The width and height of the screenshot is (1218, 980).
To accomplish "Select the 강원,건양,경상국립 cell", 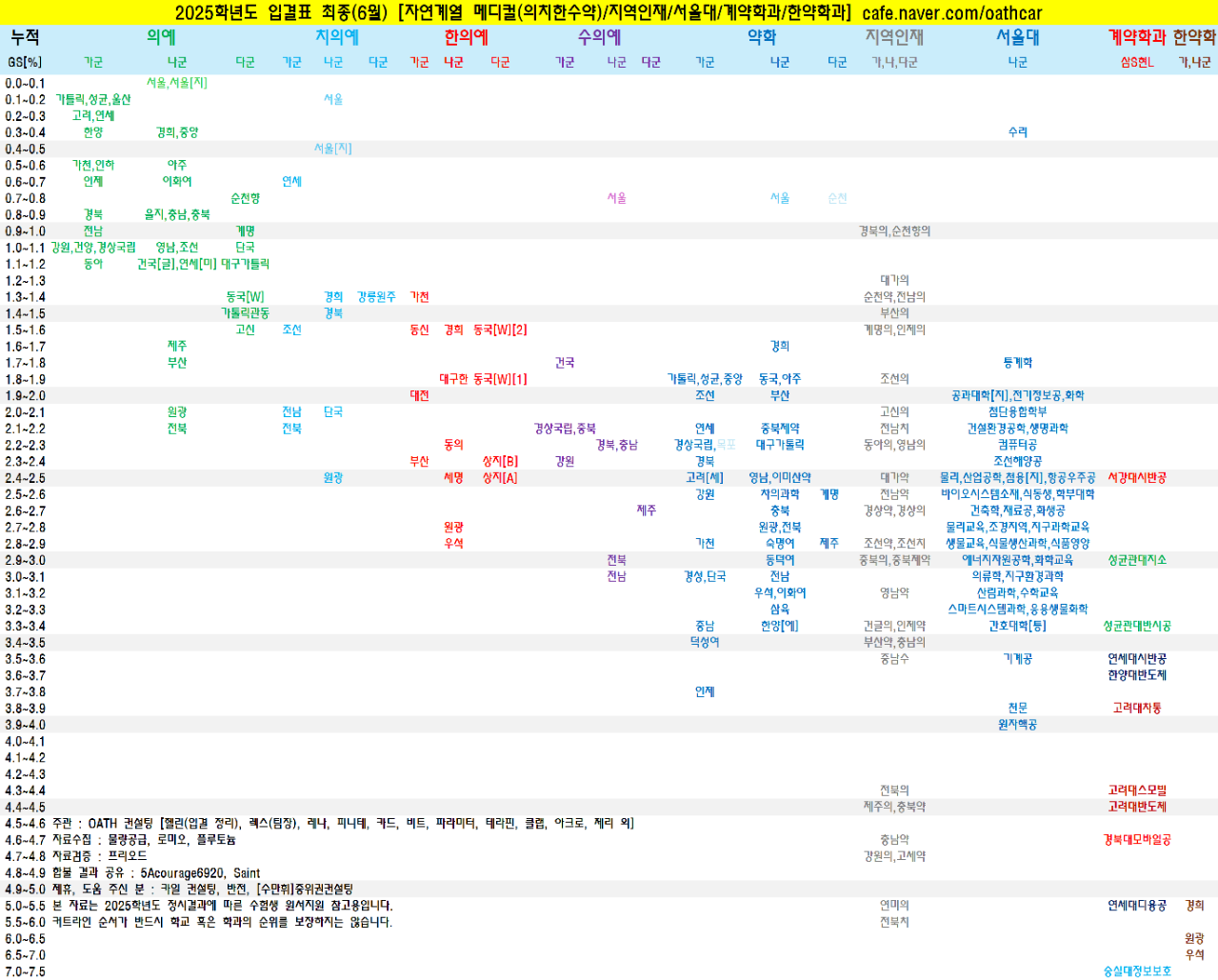I will point(93,247).
